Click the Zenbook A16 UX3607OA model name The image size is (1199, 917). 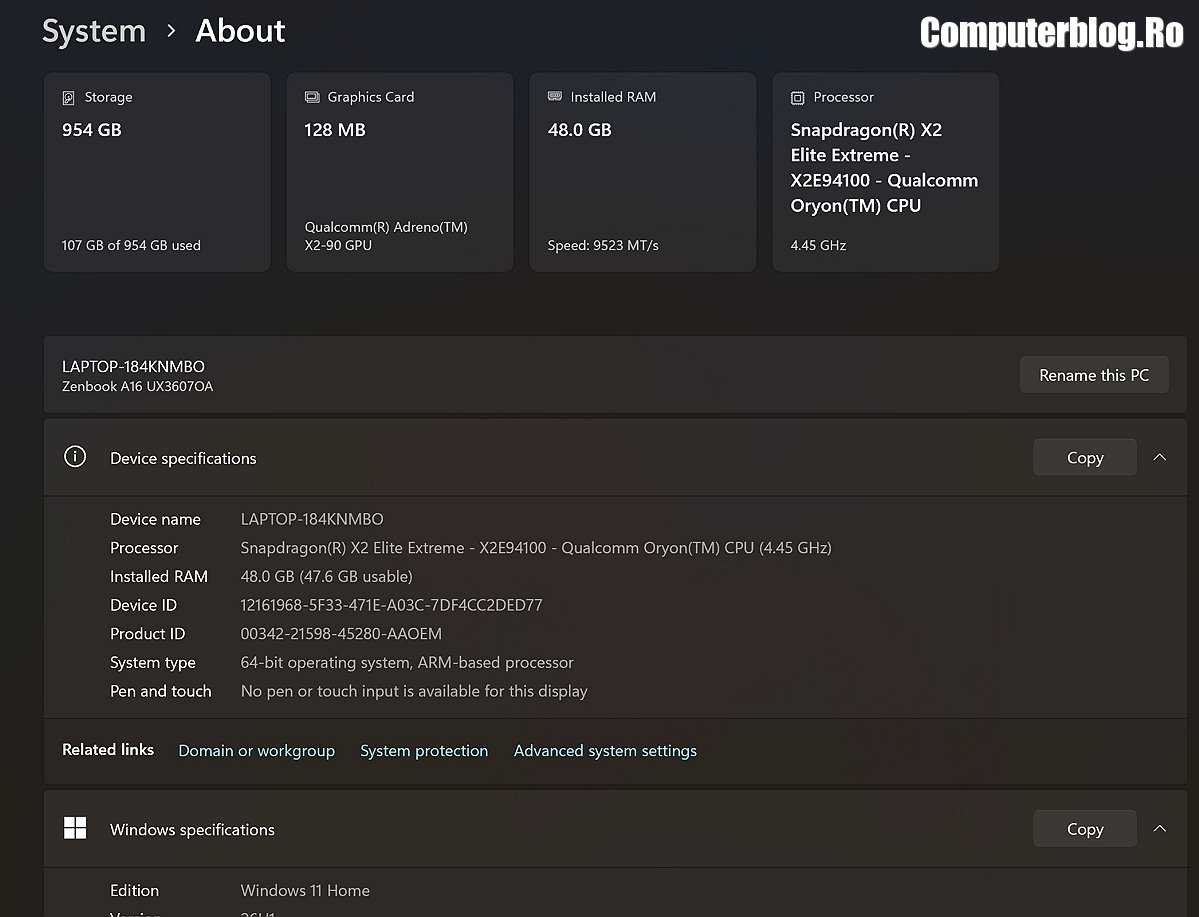(x=137, y=386)
